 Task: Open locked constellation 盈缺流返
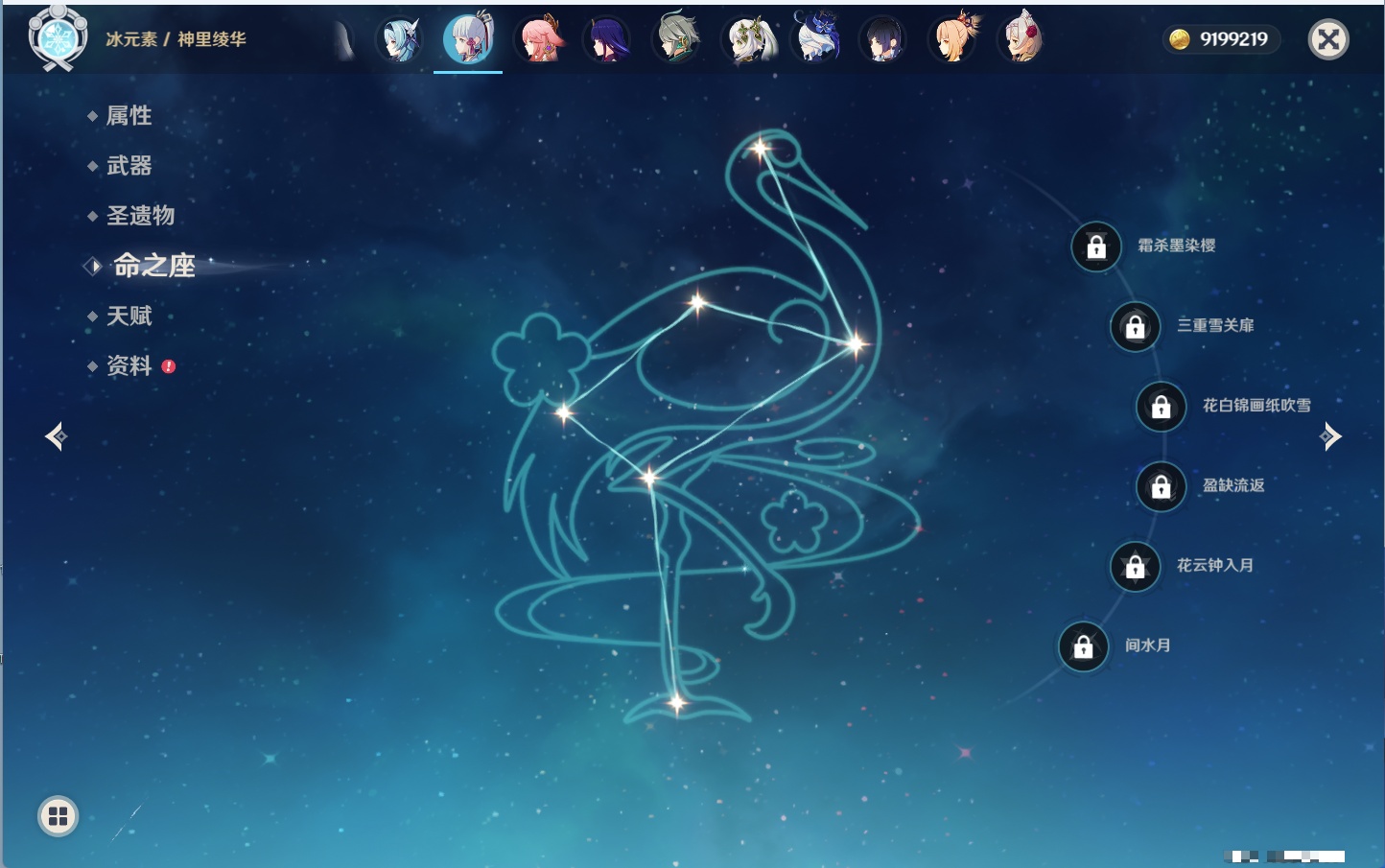pyautogui.click(x=1162, y=486)
